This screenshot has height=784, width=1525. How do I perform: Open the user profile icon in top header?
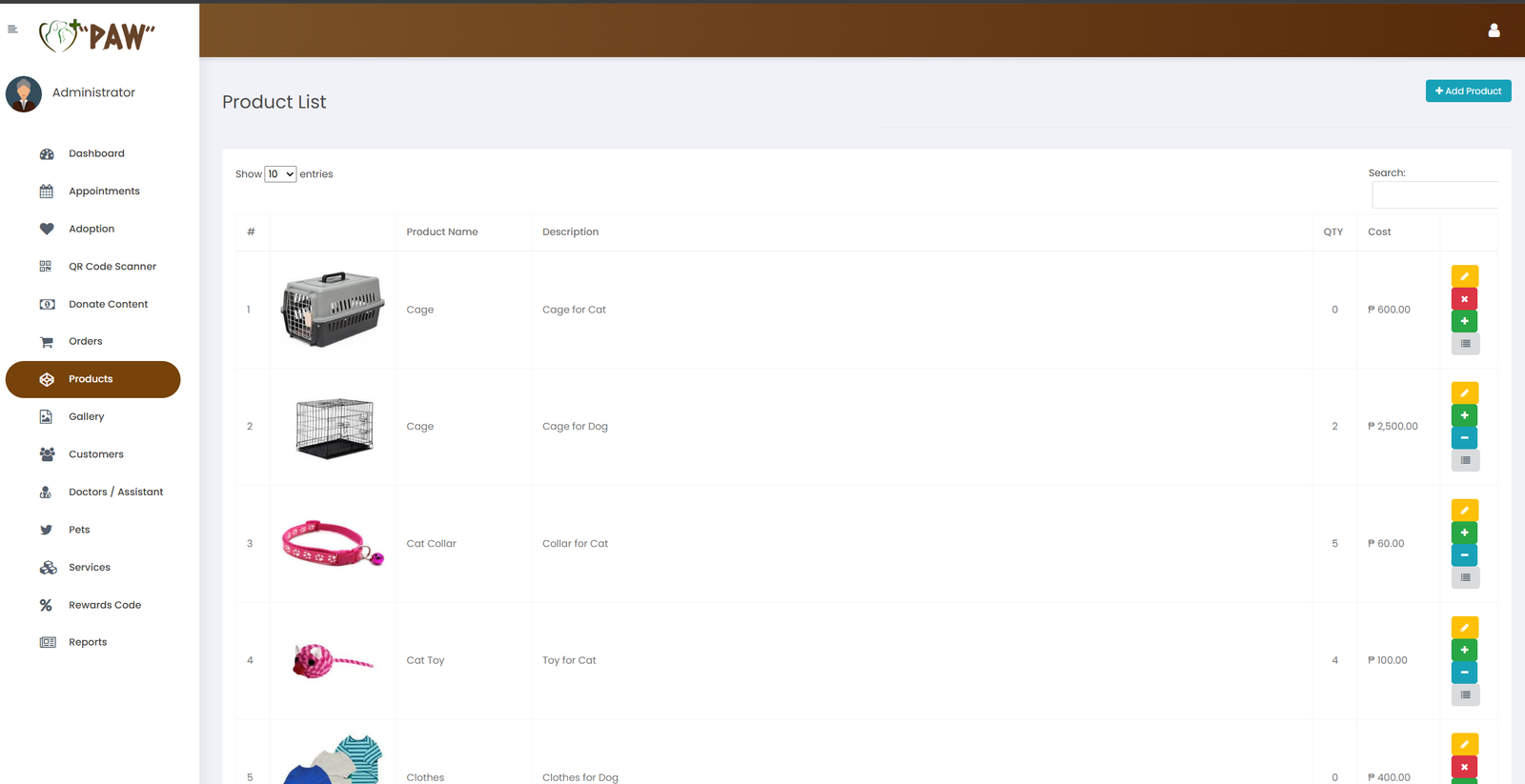(x=1494, y=30)
